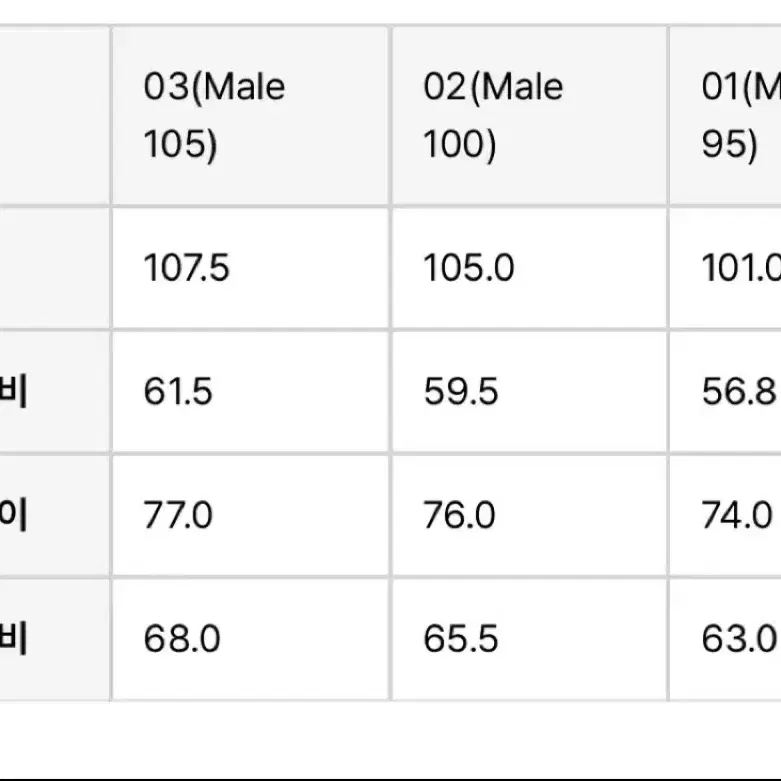Image resolution: width=781 pixels, height=781 pixels.
Task: Click the 107.5 measurement cell
Action: click(250, 268)
